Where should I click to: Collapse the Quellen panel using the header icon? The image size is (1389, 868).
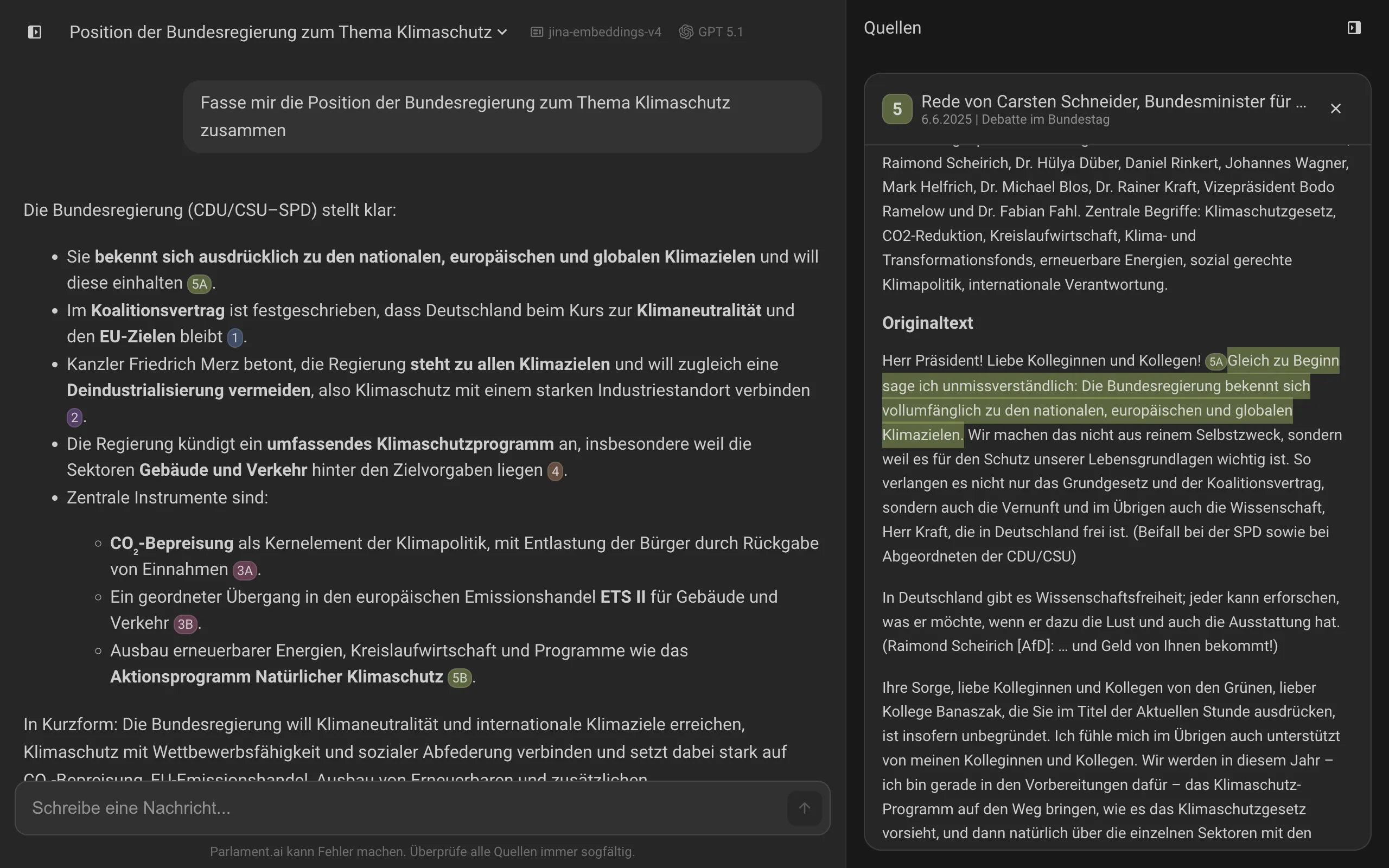point(1353,28)
